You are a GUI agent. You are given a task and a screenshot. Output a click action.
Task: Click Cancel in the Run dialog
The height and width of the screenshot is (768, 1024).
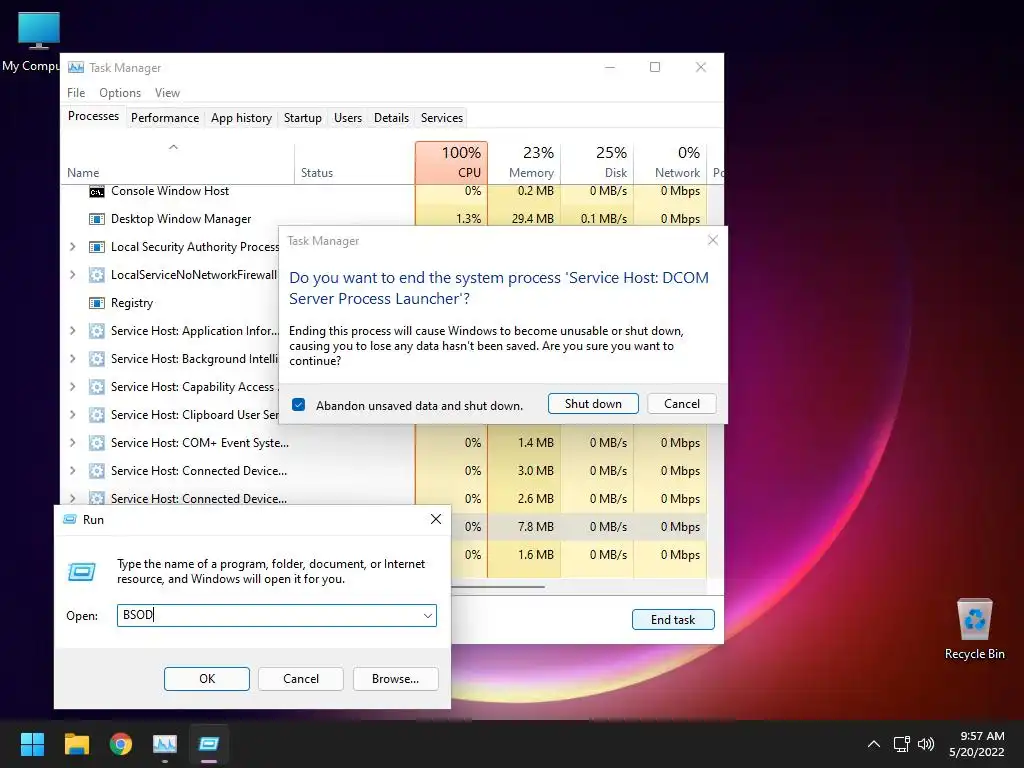[x=300, y=679]
